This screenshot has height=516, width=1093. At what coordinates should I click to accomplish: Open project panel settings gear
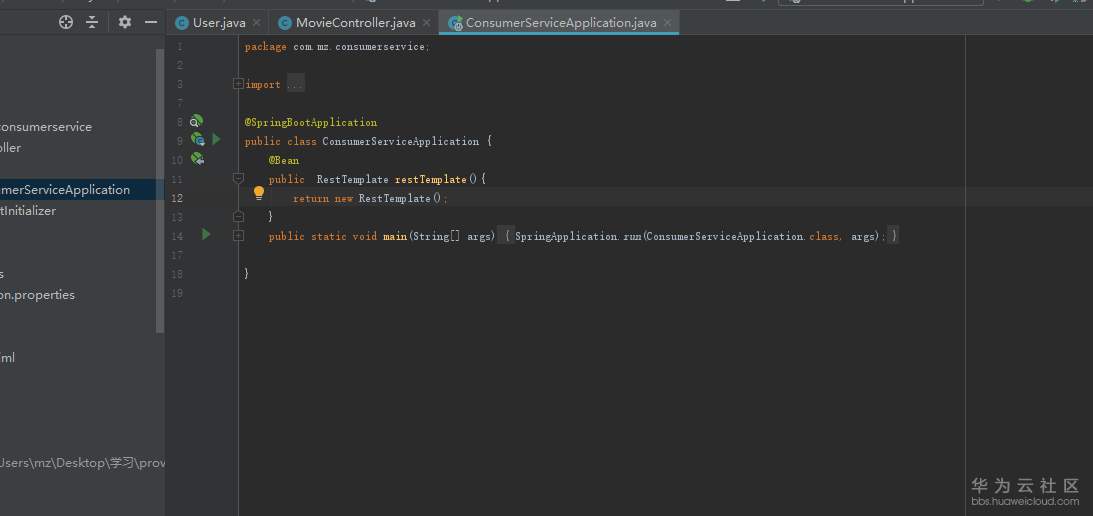tap(125, 22)
